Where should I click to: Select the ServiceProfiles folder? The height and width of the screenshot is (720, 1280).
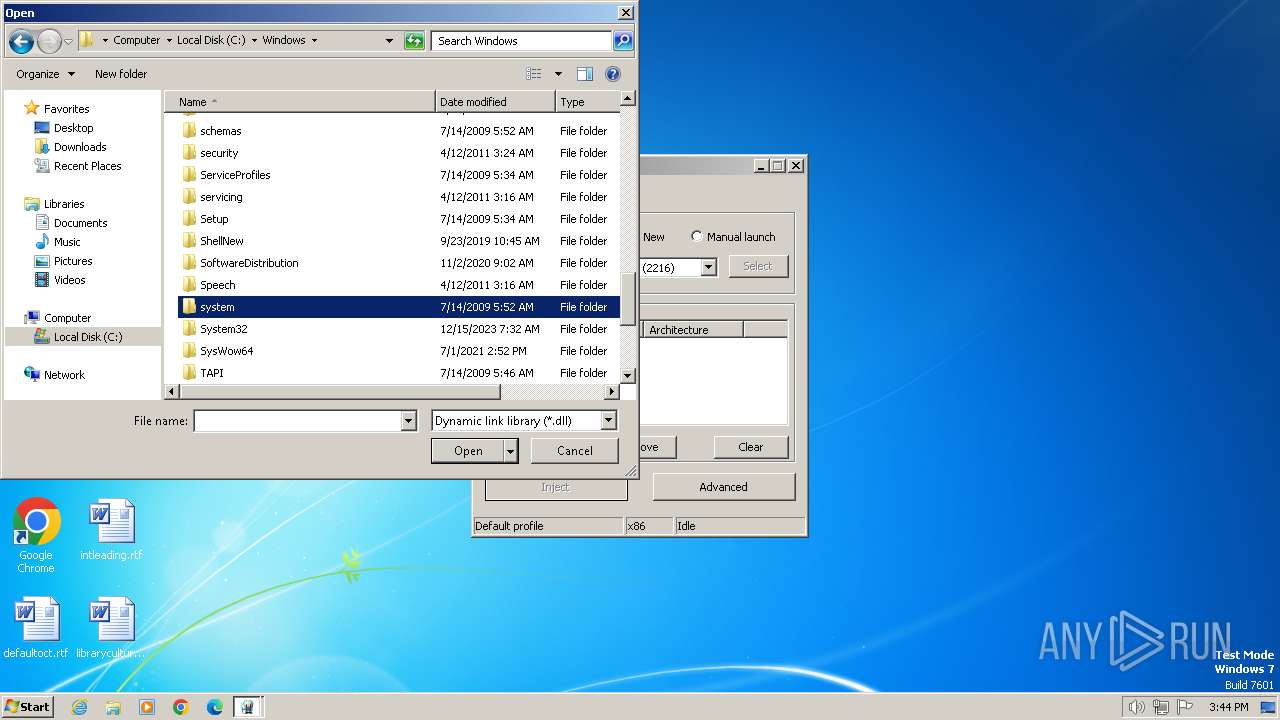tap(398, 175)
